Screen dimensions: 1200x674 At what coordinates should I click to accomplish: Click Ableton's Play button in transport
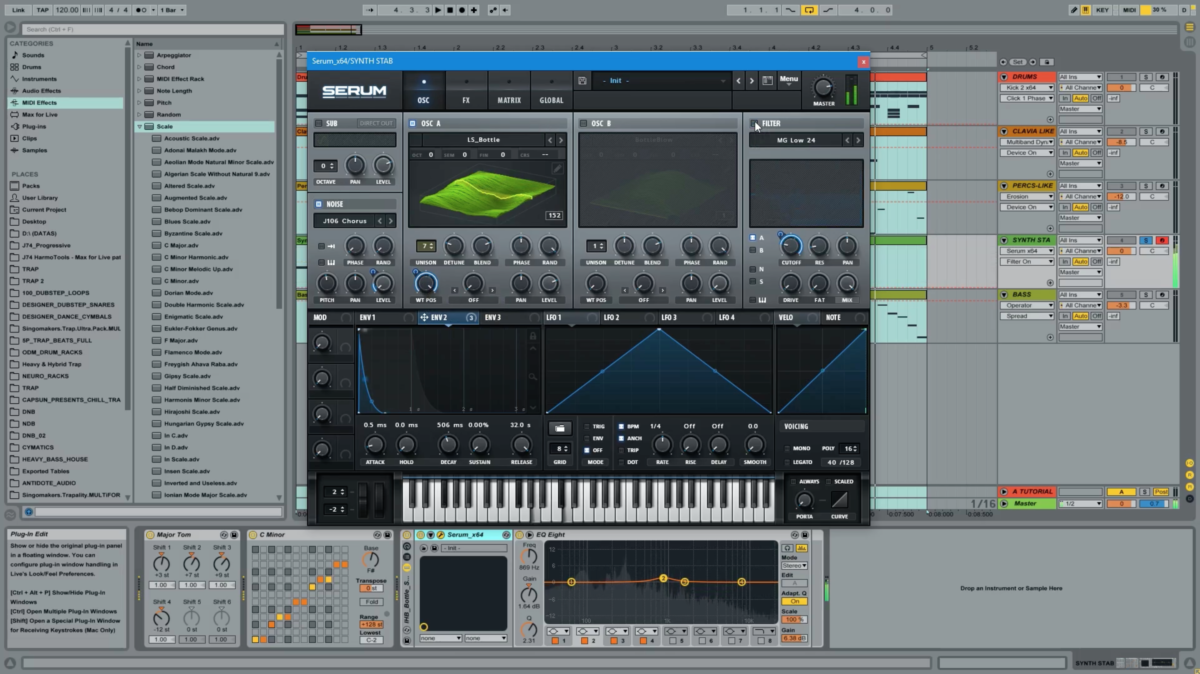point(439,10)
